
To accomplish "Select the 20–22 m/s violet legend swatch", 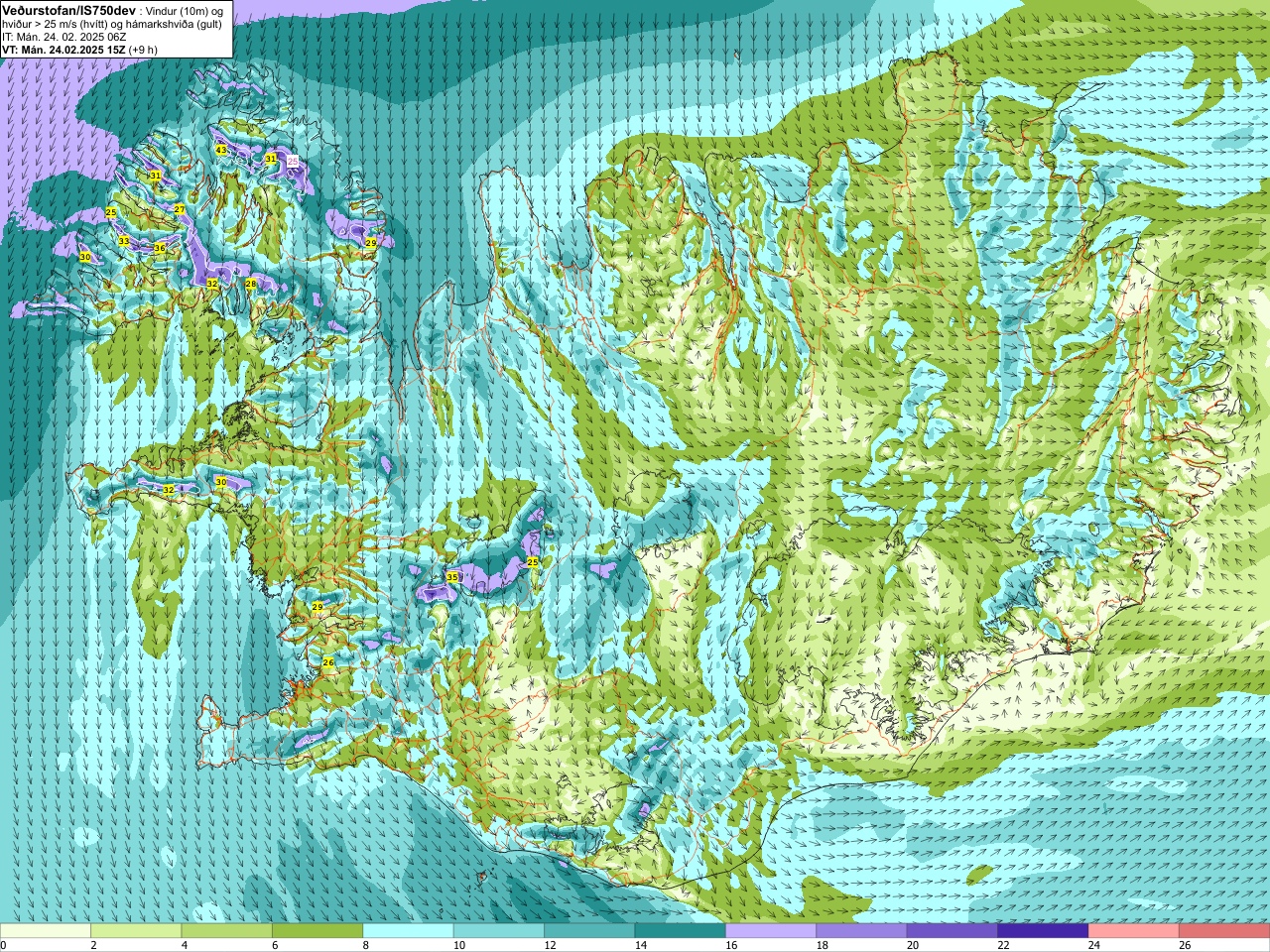I will click(x=952, y=930).
